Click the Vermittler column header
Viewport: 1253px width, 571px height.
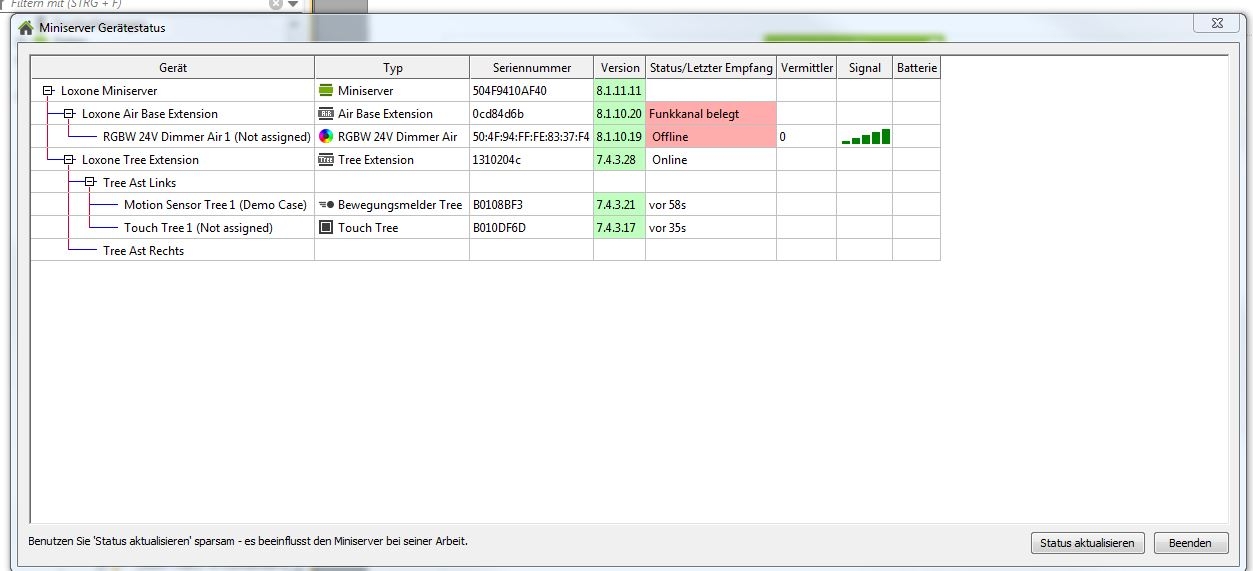[x=807, y=68]
